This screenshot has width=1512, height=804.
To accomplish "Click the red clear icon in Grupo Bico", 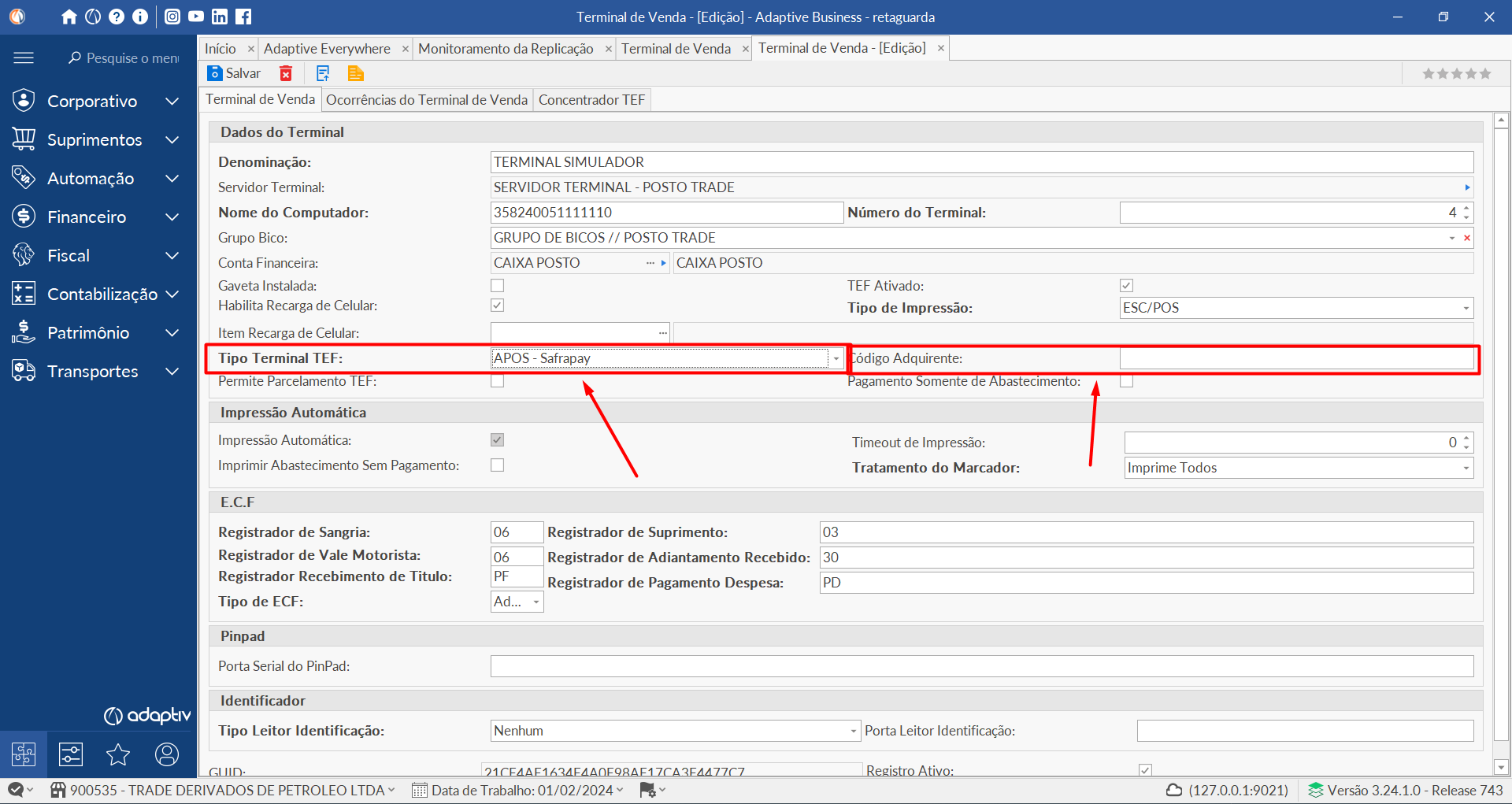I will (x=1466, y=238).
